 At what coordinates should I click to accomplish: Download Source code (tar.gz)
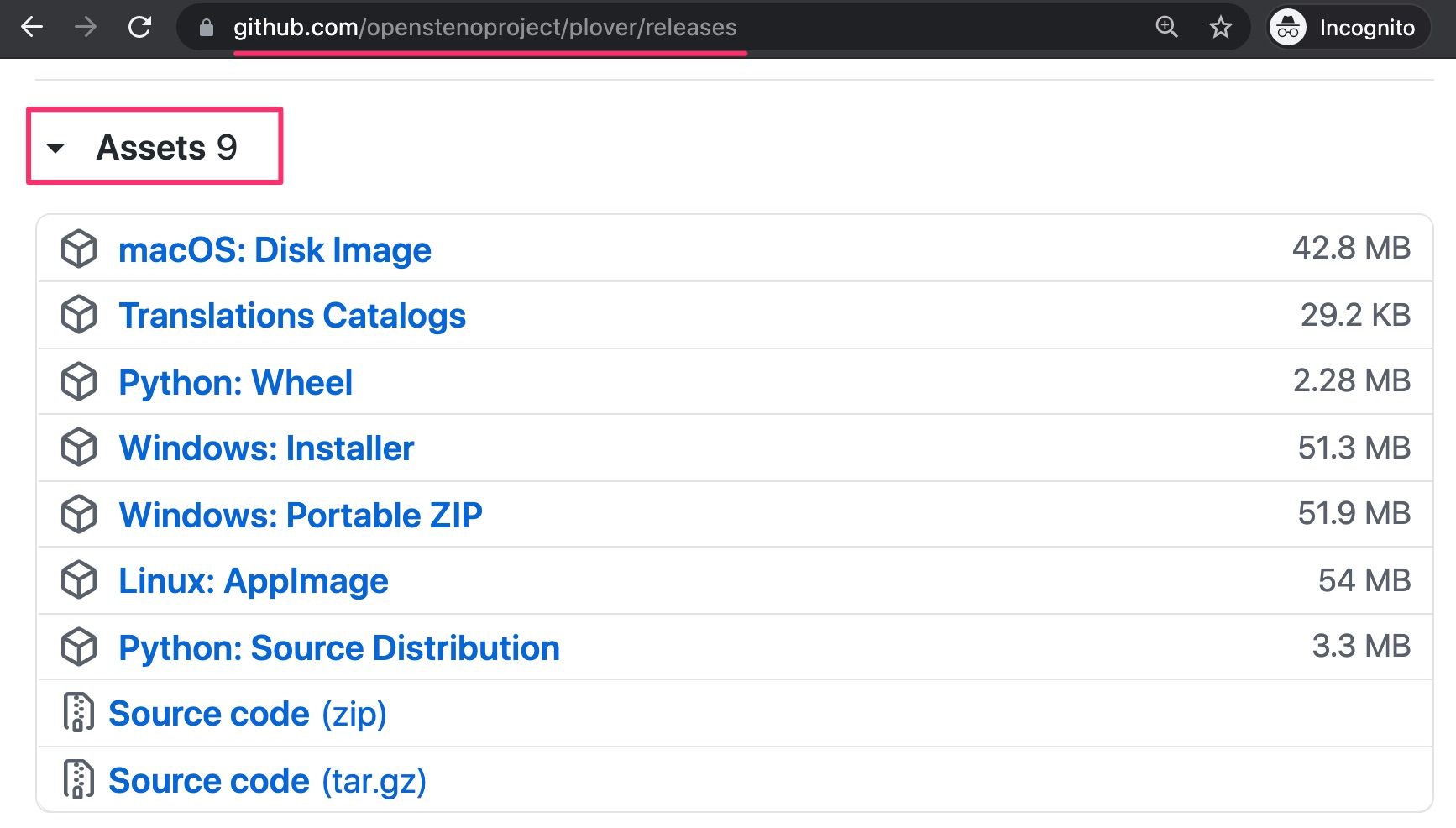[x=267, y=781]
